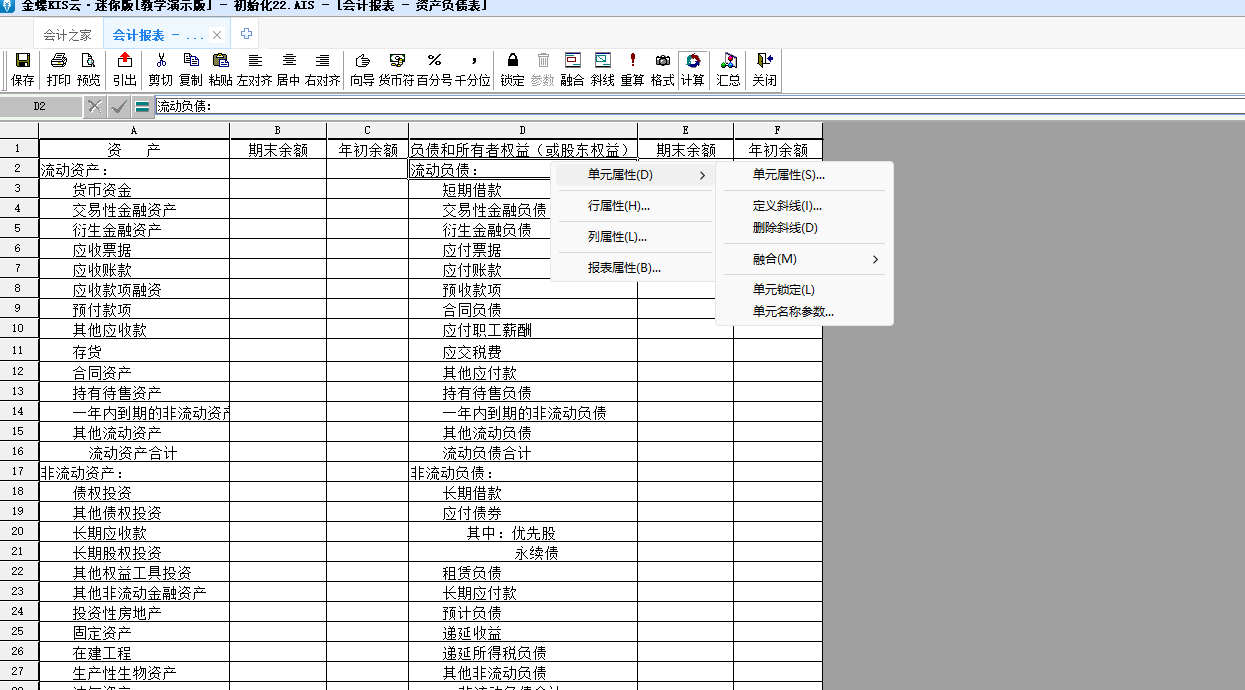Select 单元锁定(L) in the submenu
The image size is (1245, 690).
click(x=784, y=290)
